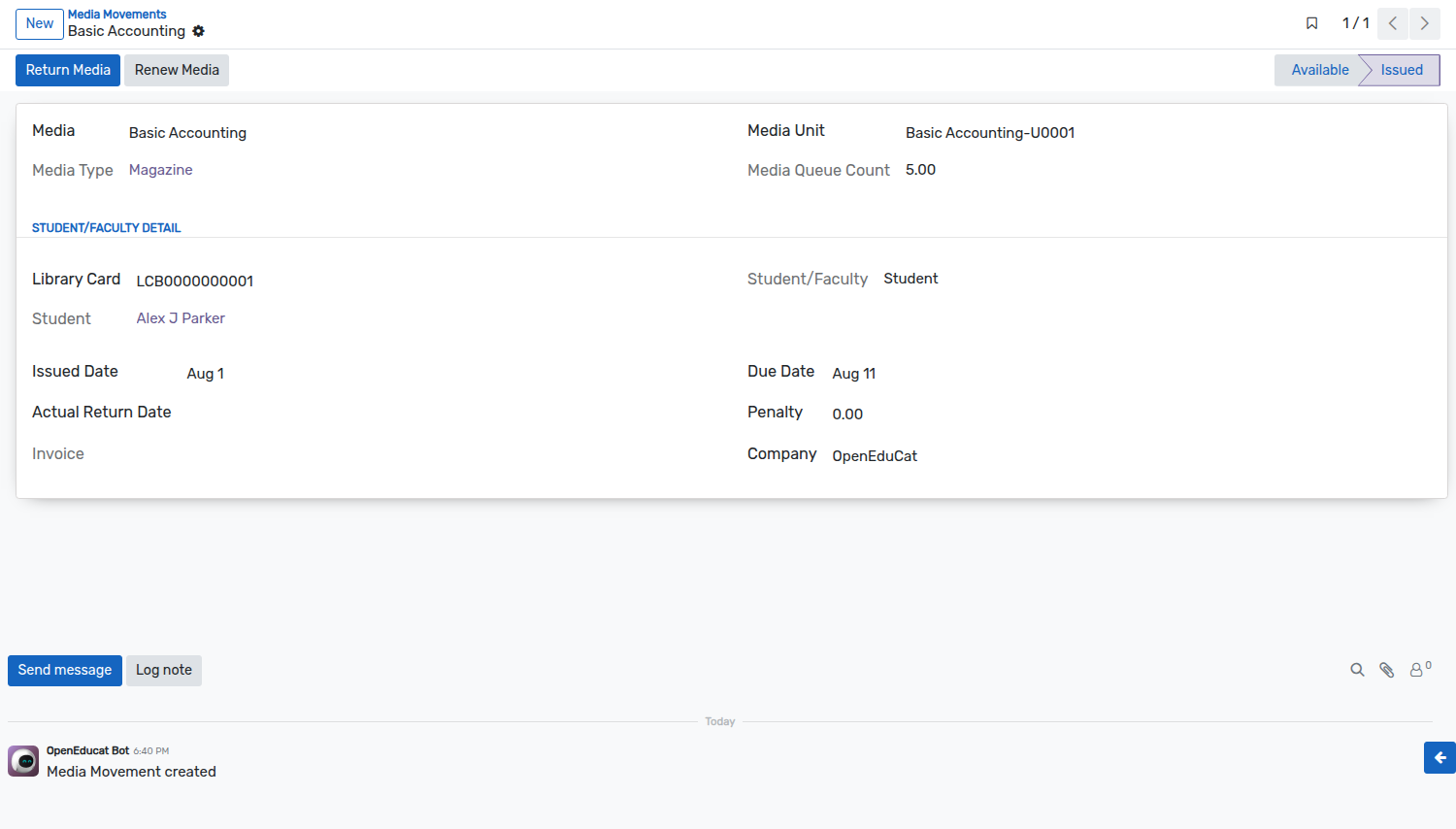Open the gear actions menu beside Basic Accounting
The width and height of the screenshot is (1456, 829).
[198, 31]
